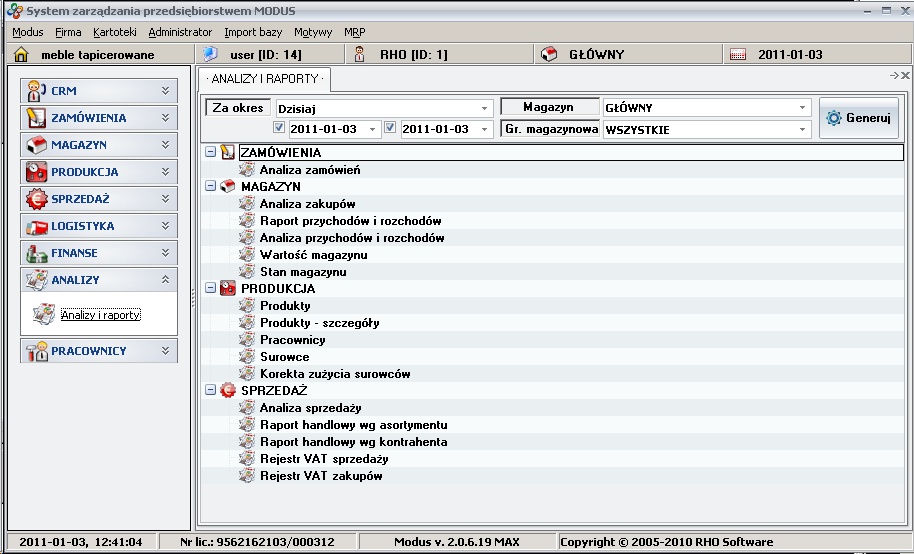Open the Magazyn warehouse dropdown
Image resolution: width=914 pixels, height=554 pixels.
point(803,108)
